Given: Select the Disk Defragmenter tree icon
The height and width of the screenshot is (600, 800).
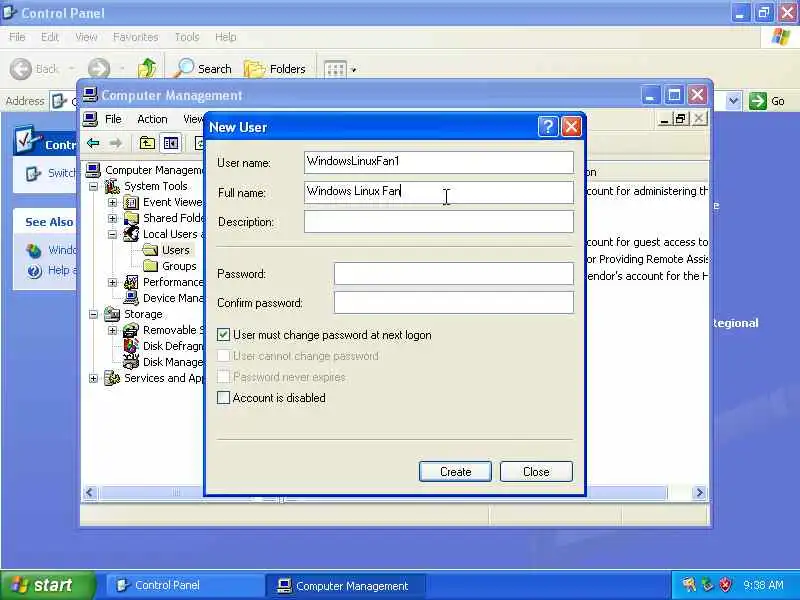Looking at the screenshot, I should [131, 346].
